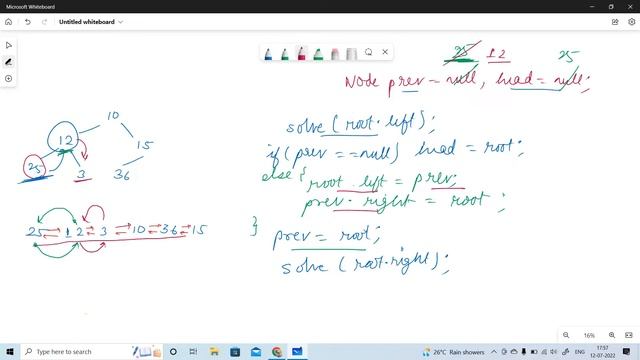Click the 16% zoom level
Image resolution: width=640 pixels, height=360 pixels.
[x=589, y=336]
